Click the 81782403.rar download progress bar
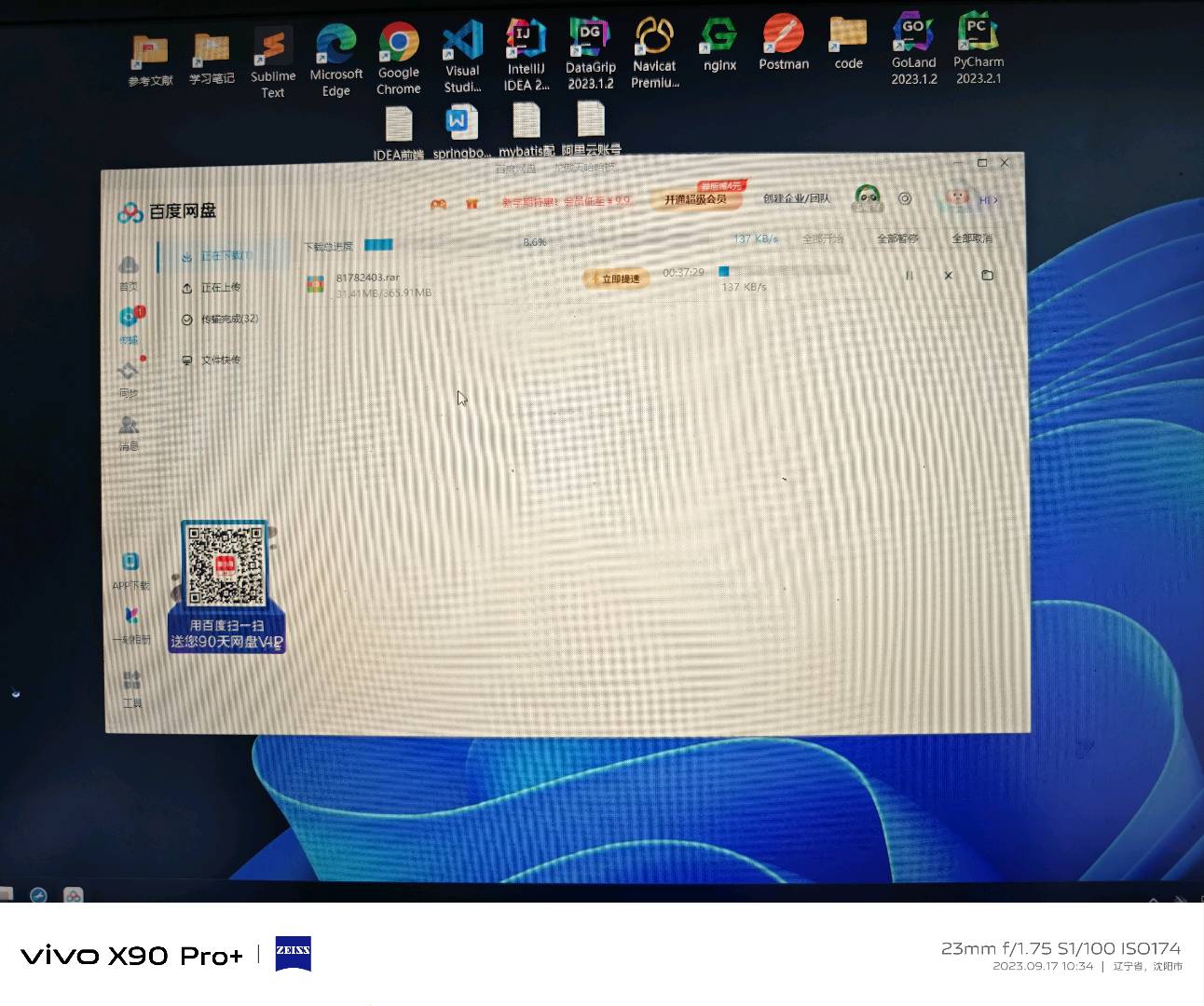The height and width of the screenshot is (1006, 1204). (x=783, y=271)
